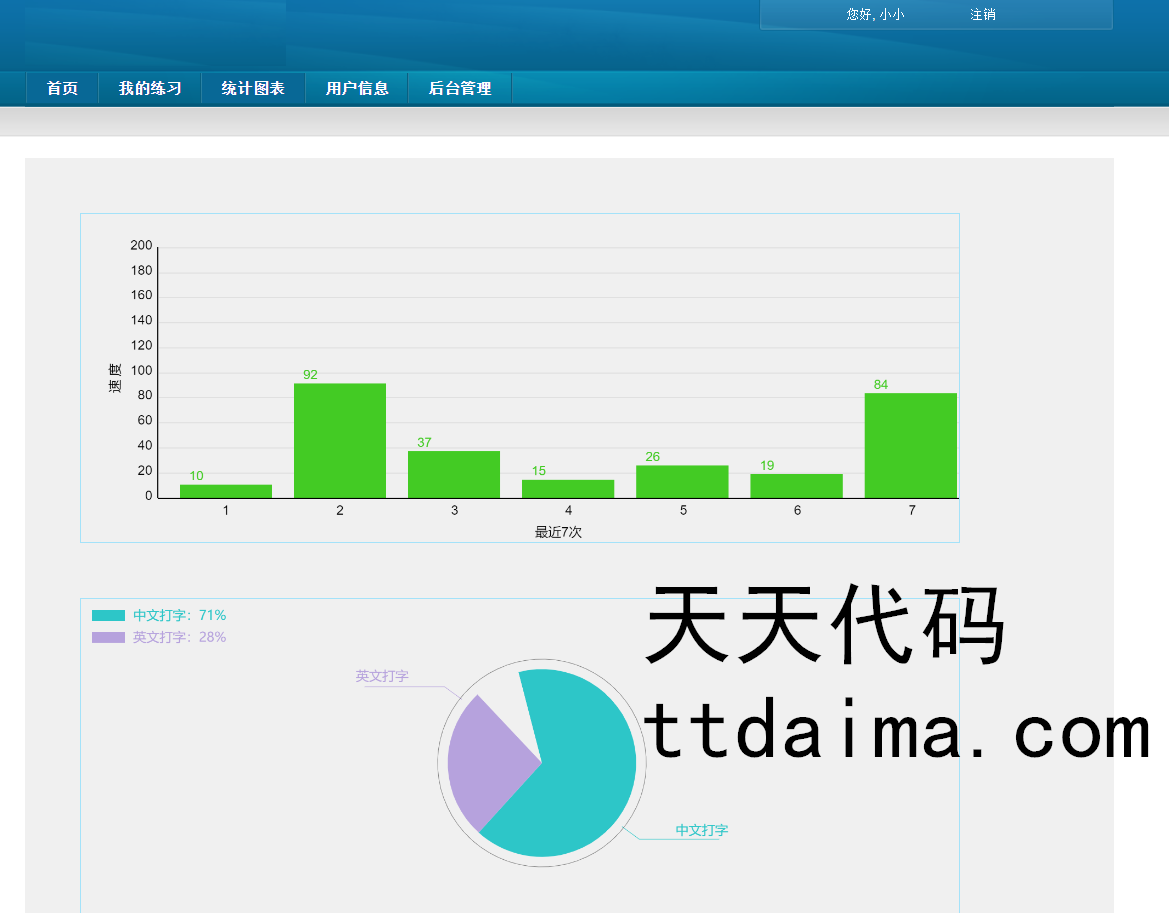Select the 英文打字：28% legend label

[x=179, y=638]
